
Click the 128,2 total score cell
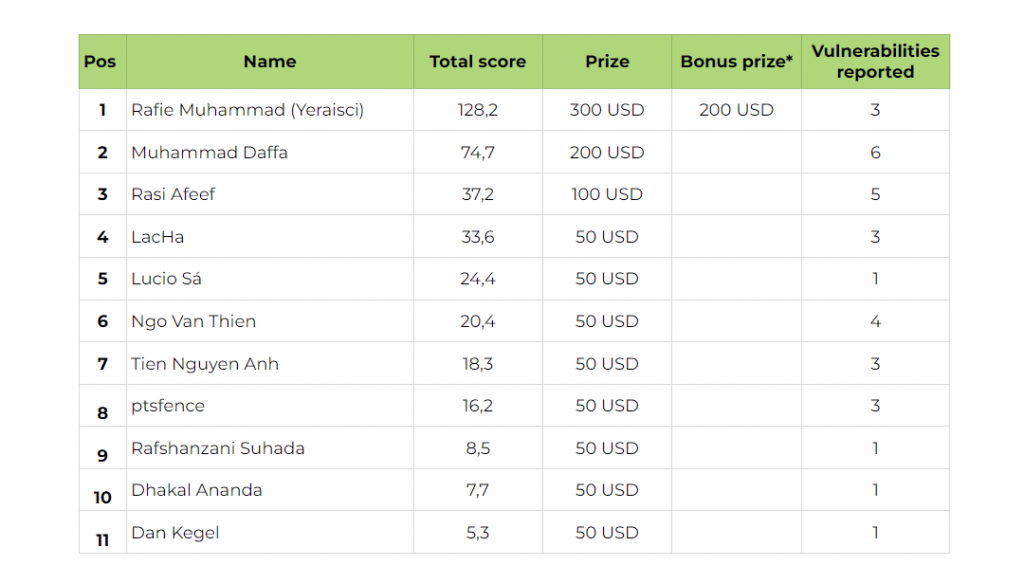477,110
